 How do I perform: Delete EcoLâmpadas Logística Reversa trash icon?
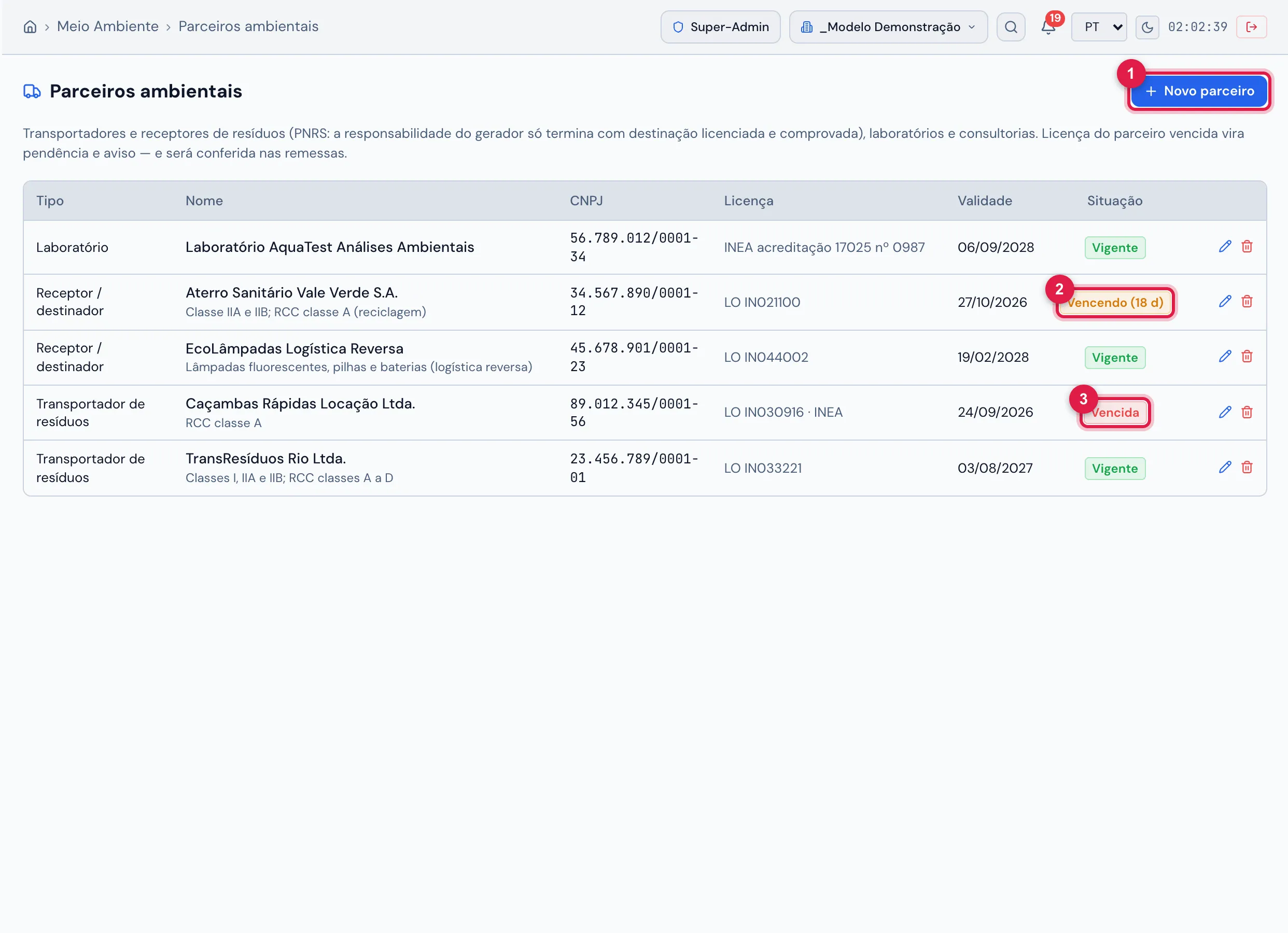pos(1247,357)
